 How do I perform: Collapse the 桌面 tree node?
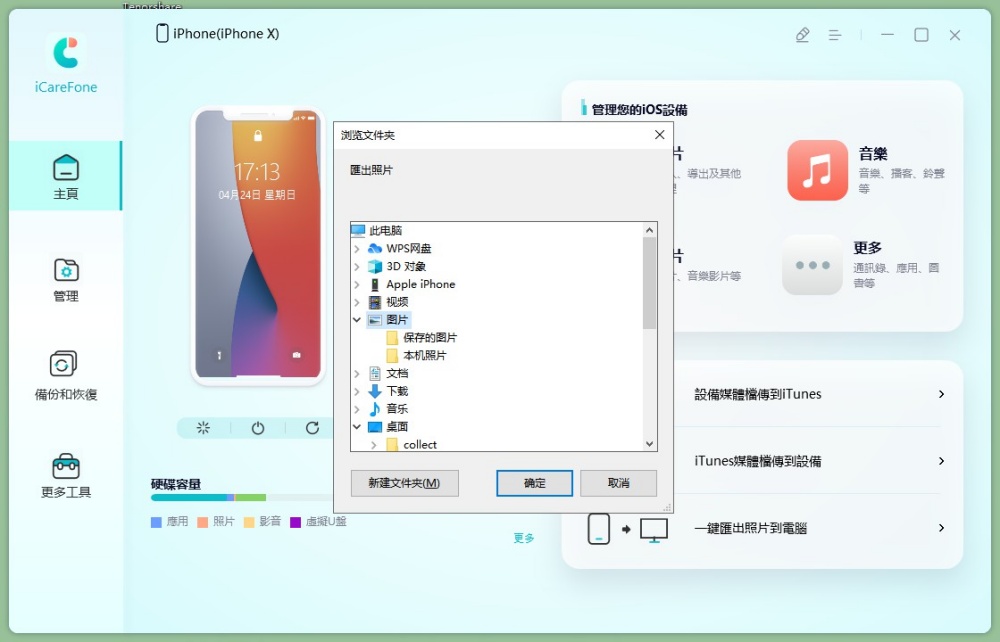(357, 427)
